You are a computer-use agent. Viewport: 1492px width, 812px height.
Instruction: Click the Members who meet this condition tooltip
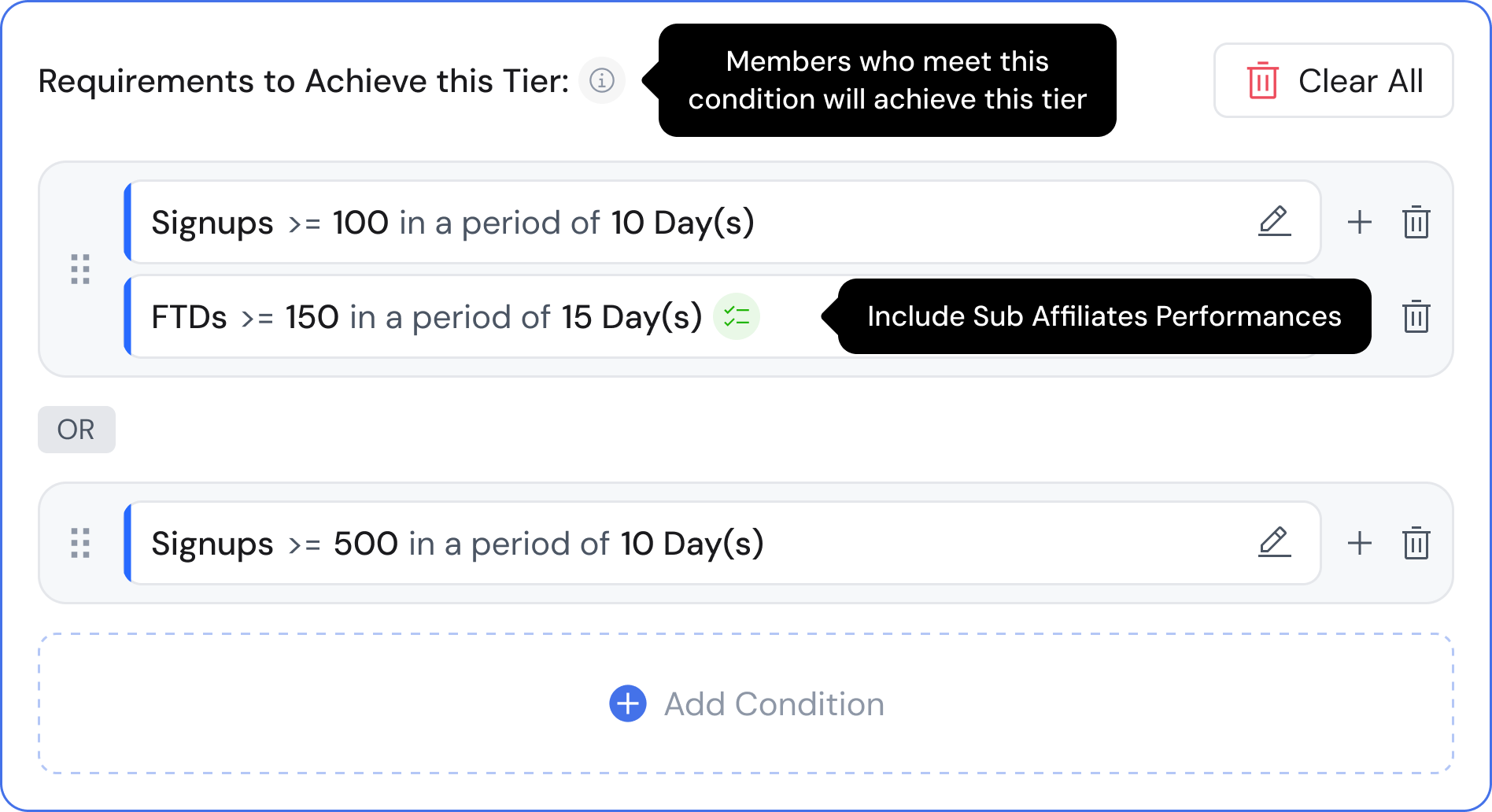tap(887, 80)
